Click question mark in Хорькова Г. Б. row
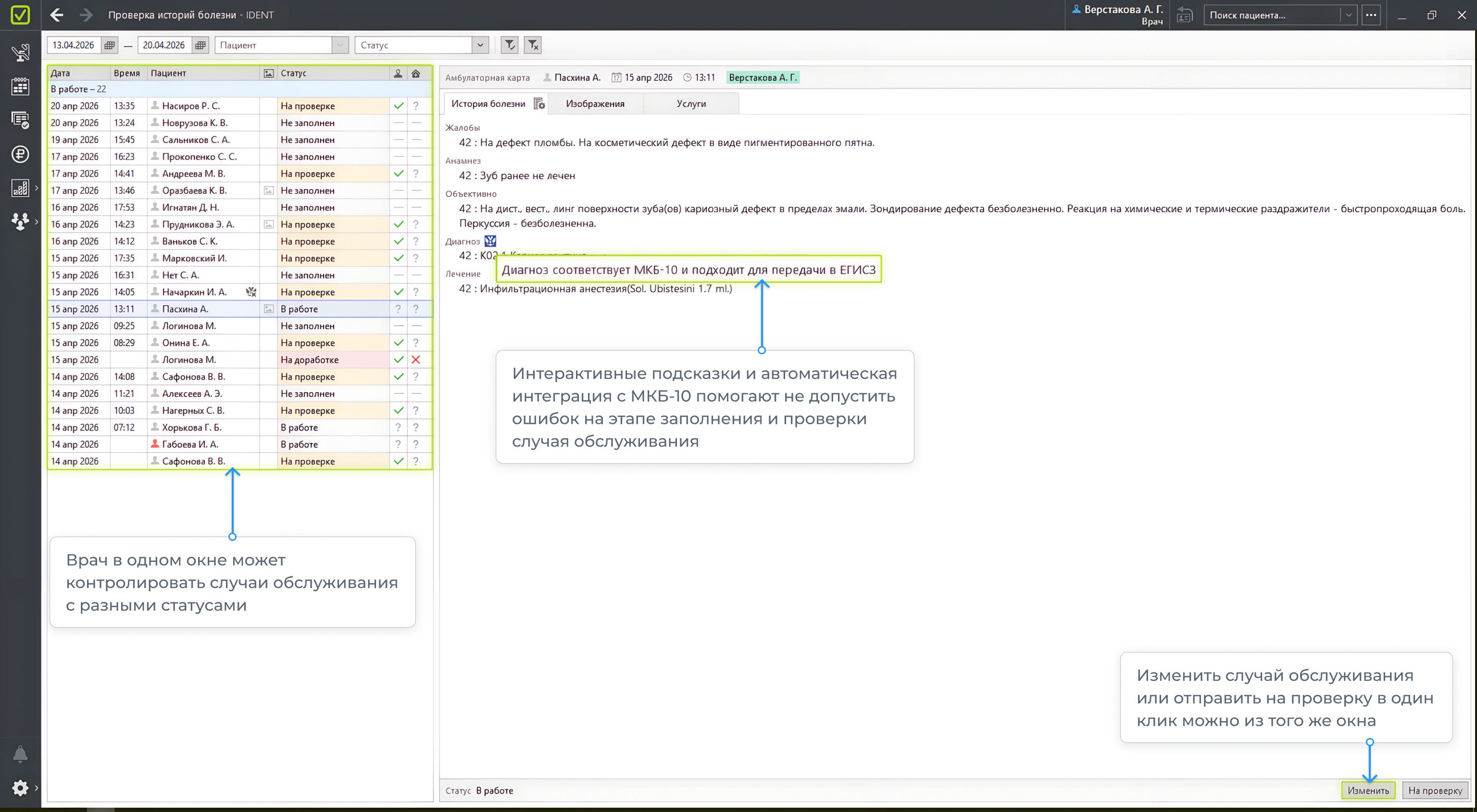Image resolution: width=1477 pixels, height=812 pixels. [398, 427]
